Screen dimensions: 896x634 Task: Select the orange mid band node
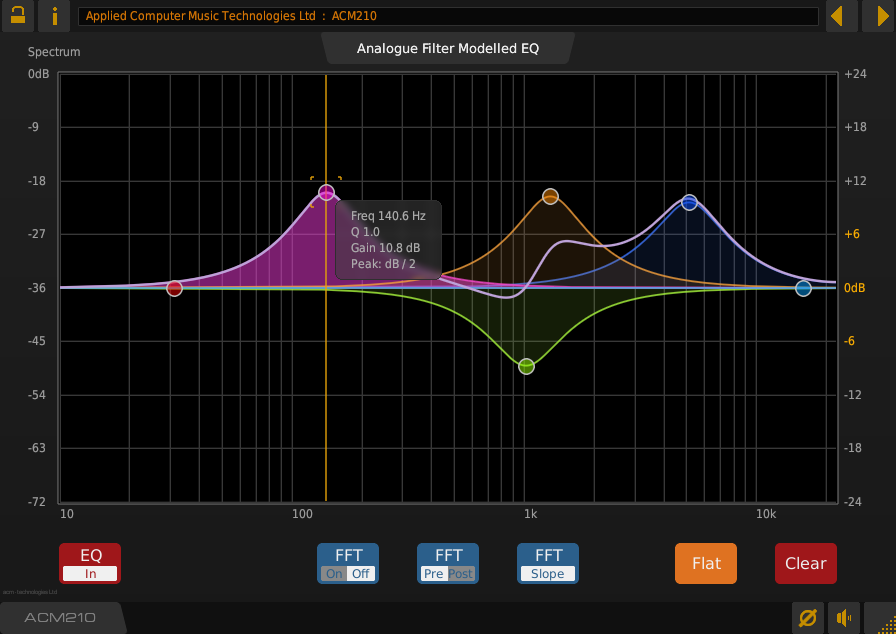pyautogui.click(x=550, y=196)
